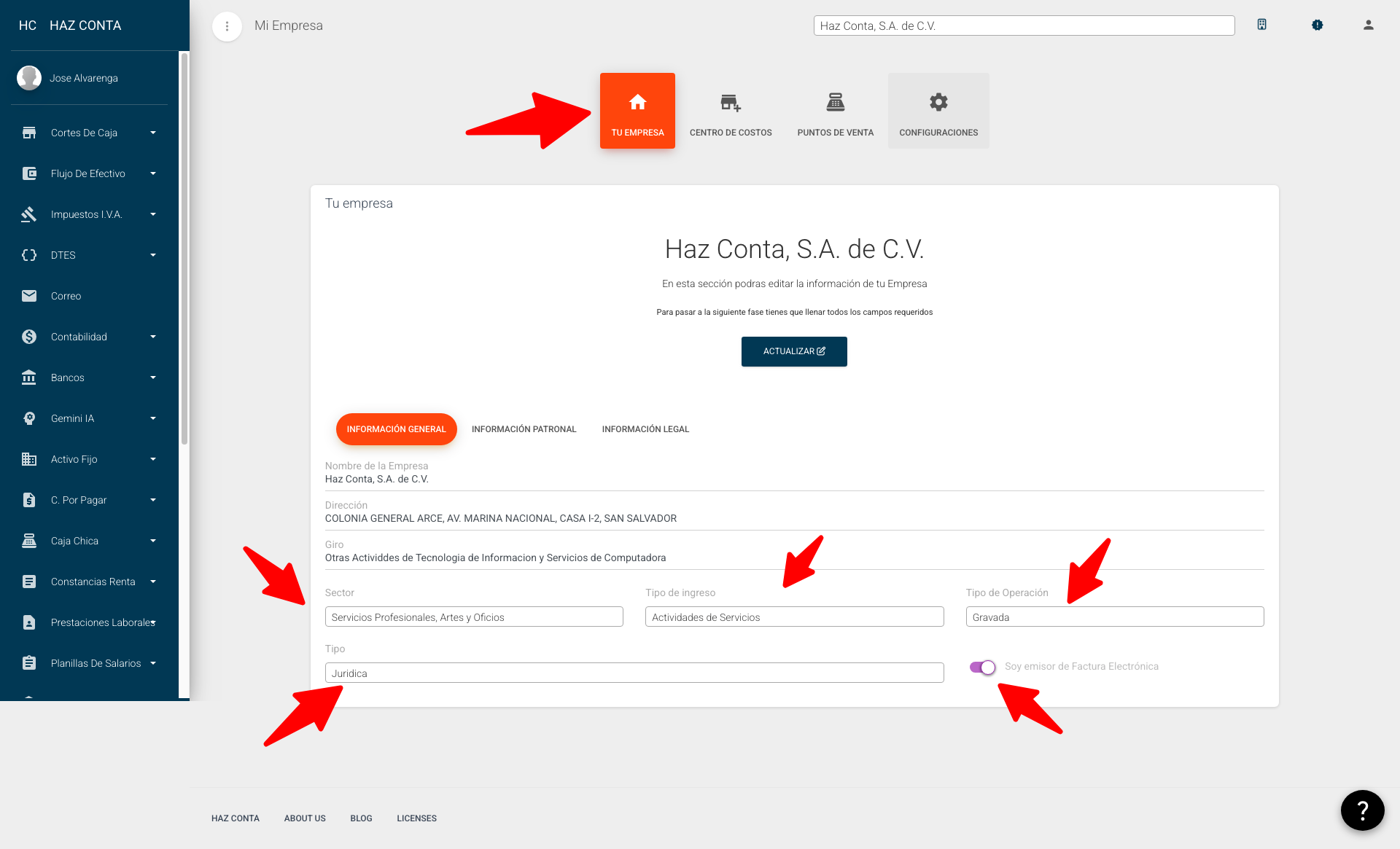Click the Bancos bank building icon
The height and width of the screenshot is (849, 1400).
pyautogui.click(x=29, y=377)
